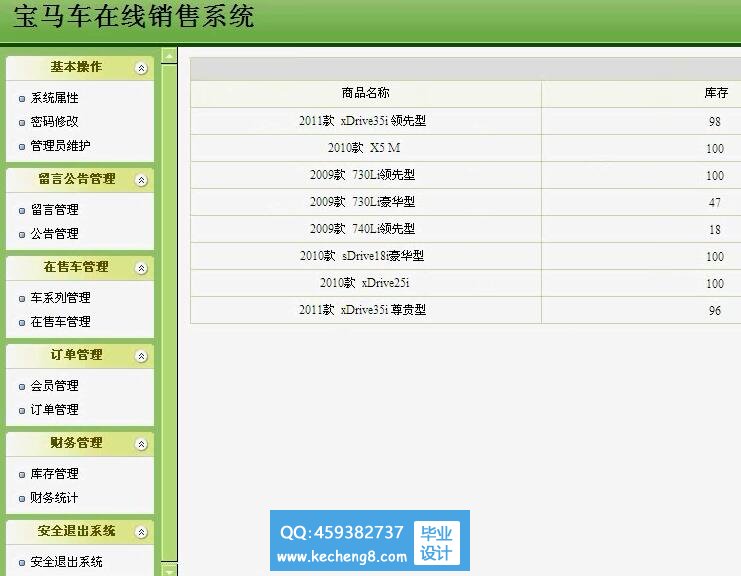Click the 安全退出系统 section header title
Image resolution: width=741 pixels, height=576 pixels.
click(x=76, y=531)
